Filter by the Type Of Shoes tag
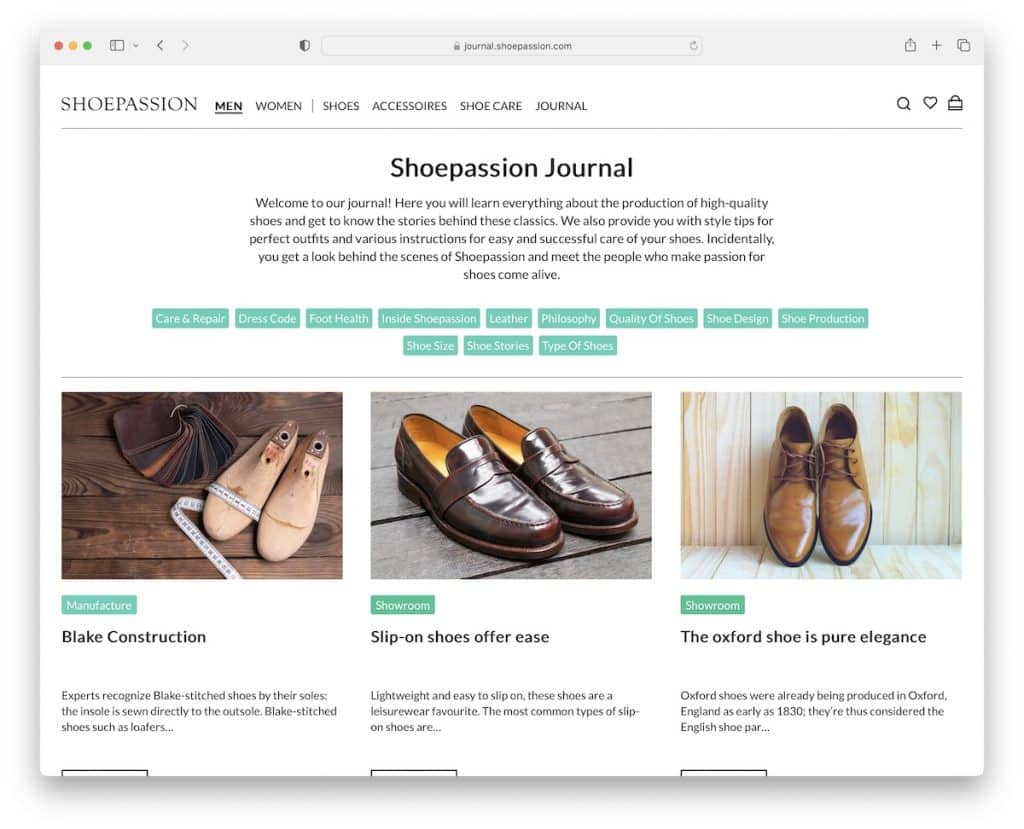Image resolution: width=1024 pixels, height=829 pixels. coord(578,346)
